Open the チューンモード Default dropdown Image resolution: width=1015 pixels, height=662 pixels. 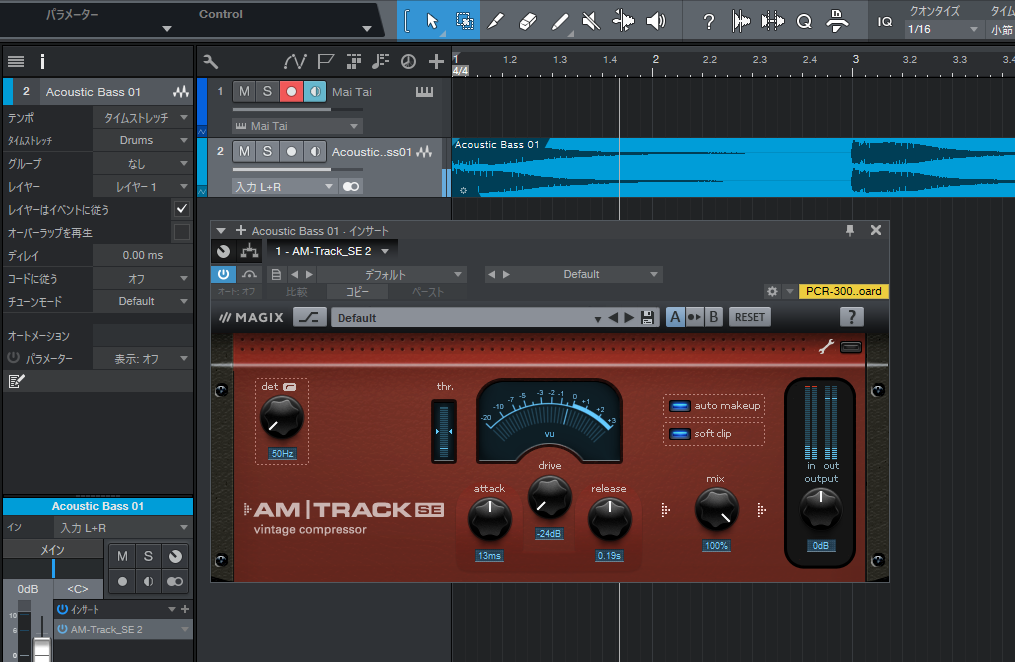[x=142, y=302]
